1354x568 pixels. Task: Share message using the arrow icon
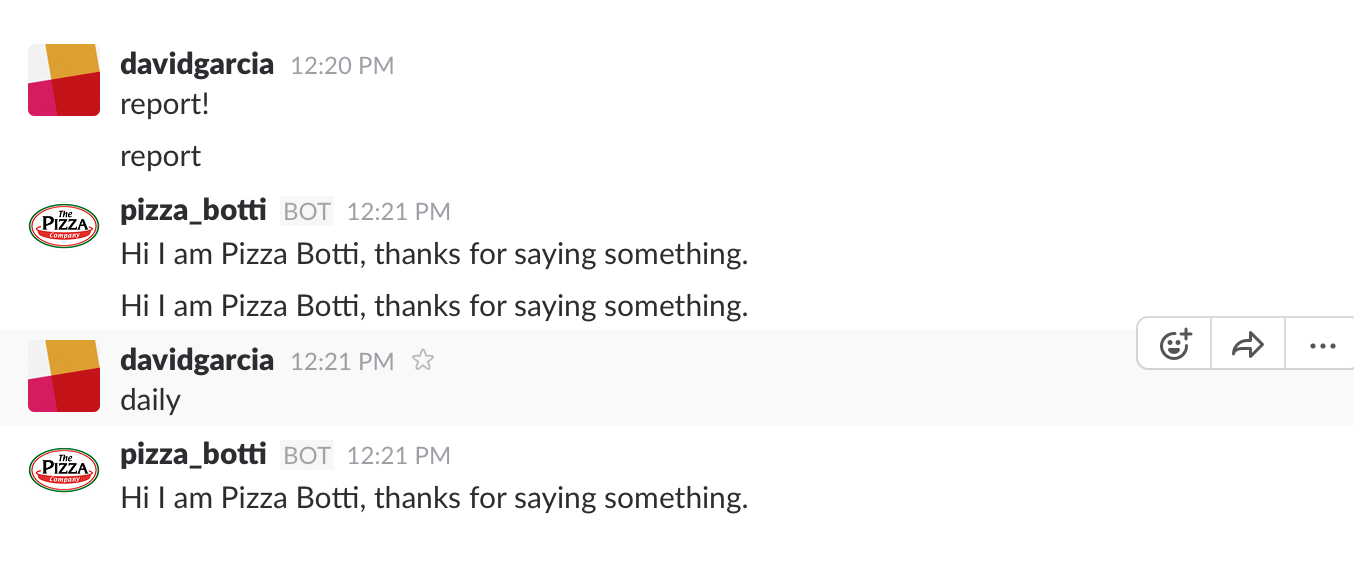(x=1248, y=345)
